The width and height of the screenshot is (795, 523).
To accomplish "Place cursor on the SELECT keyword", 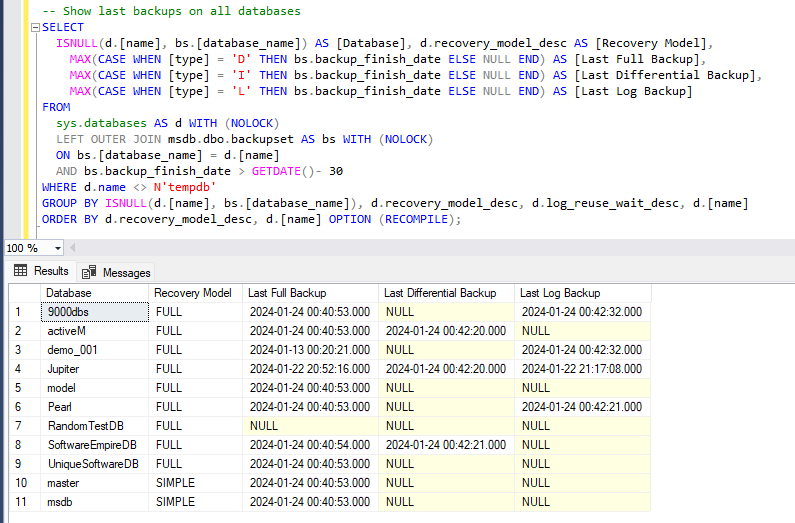I will (x=64, y=27).
